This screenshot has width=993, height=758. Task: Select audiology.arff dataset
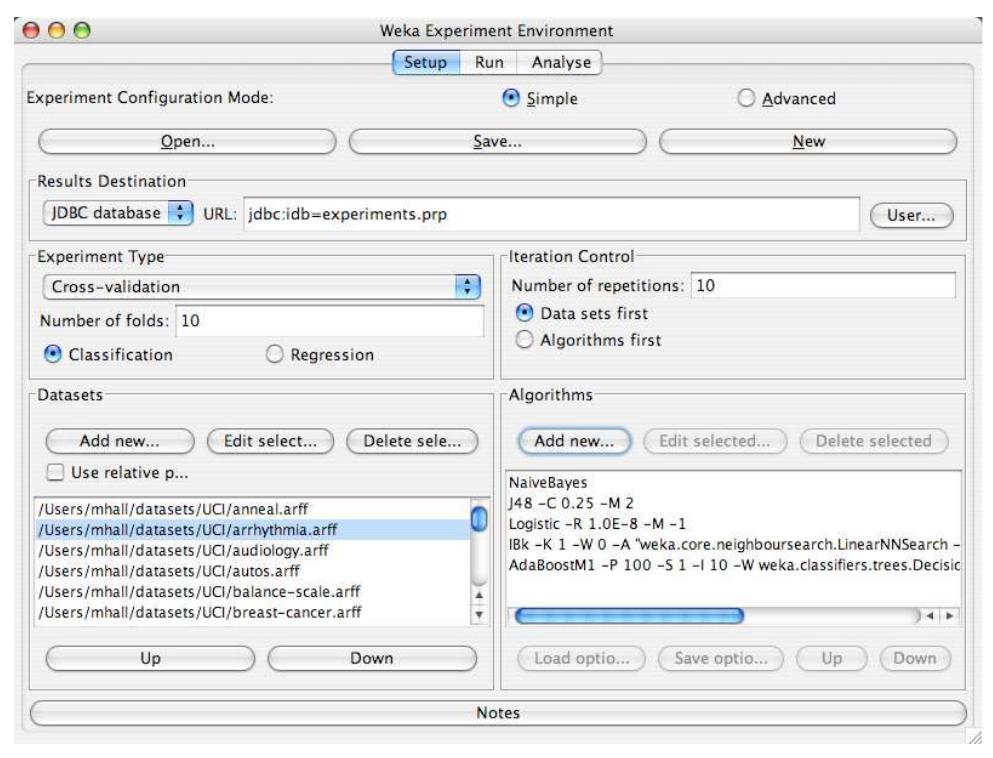click(253, 550)
